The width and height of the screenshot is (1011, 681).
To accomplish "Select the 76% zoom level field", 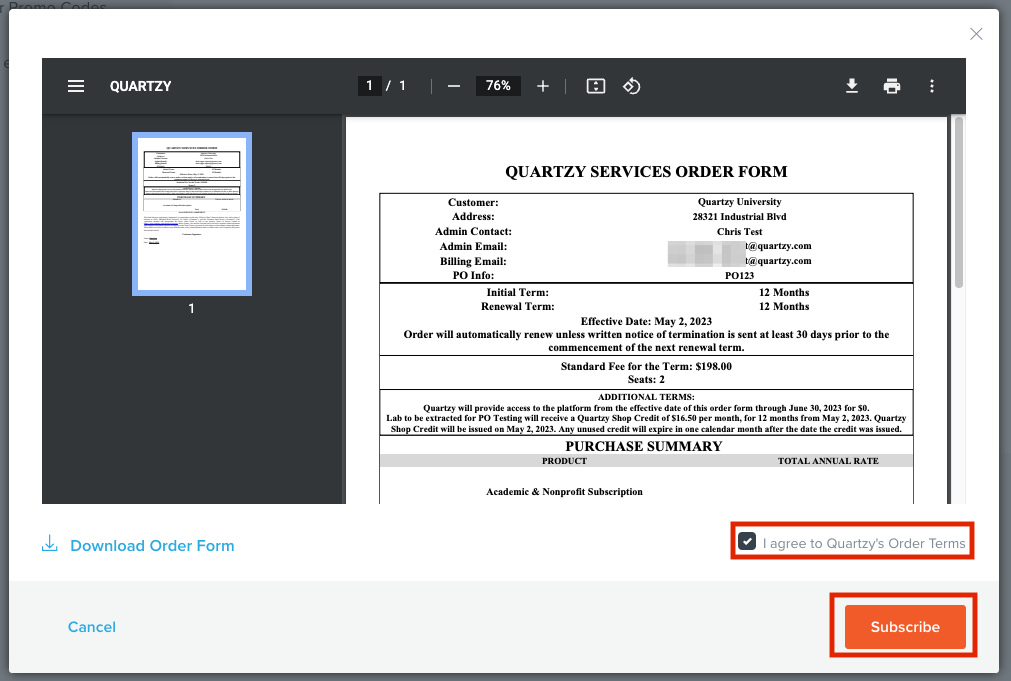I will [498, 86].
